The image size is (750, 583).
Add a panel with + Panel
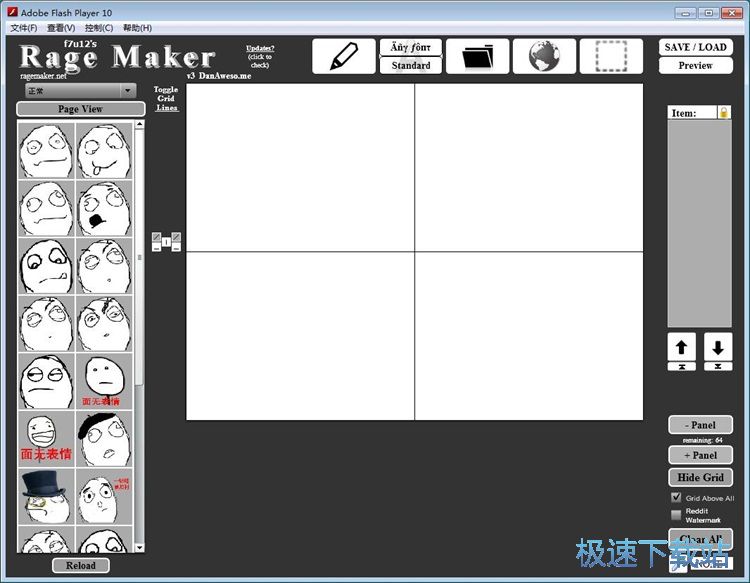tap(700, 455)
